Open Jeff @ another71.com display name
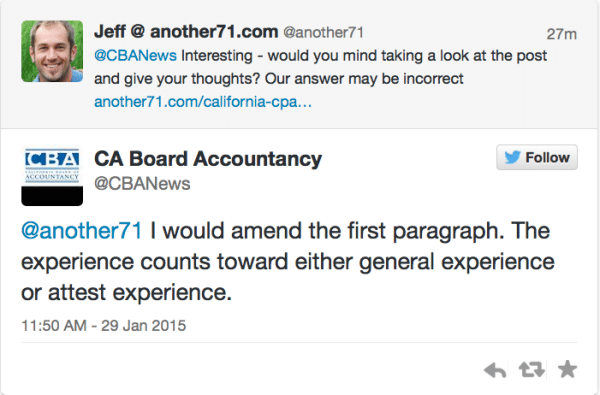 click(186, 32)
